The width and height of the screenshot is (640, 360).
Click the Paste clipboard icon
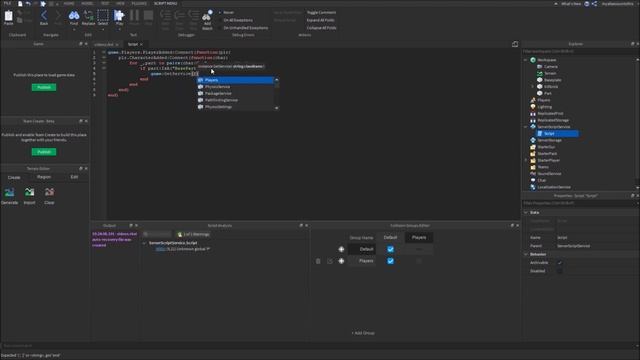click(x=8, y=16)
